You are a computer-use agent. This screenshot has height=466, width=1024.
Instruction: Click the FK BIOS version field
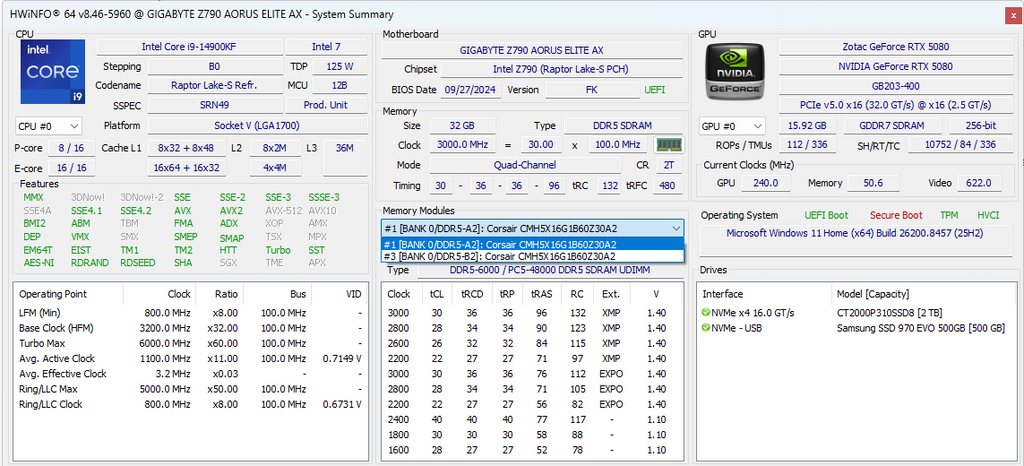pos(592,90)
